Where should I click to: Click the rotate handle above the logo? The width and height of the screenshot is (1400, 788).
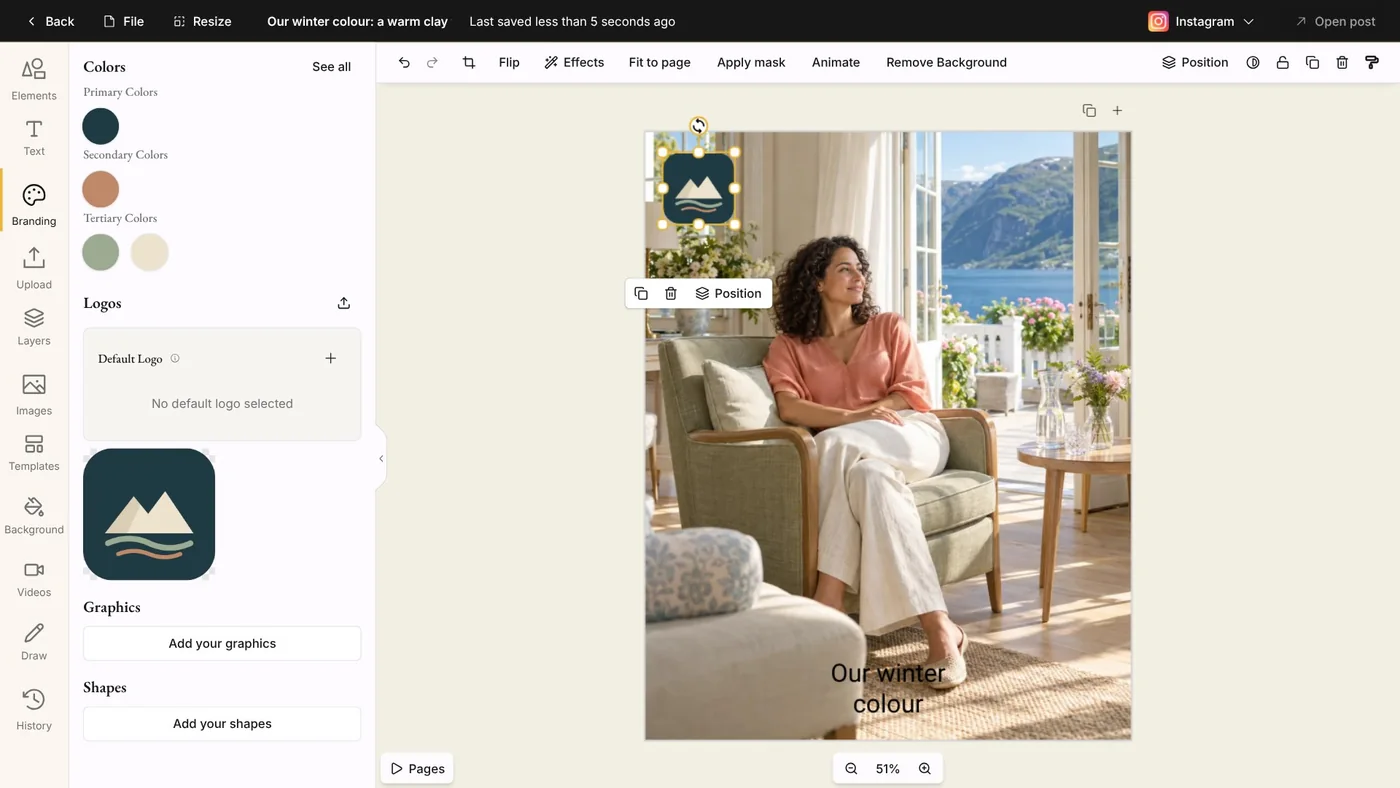698,126
